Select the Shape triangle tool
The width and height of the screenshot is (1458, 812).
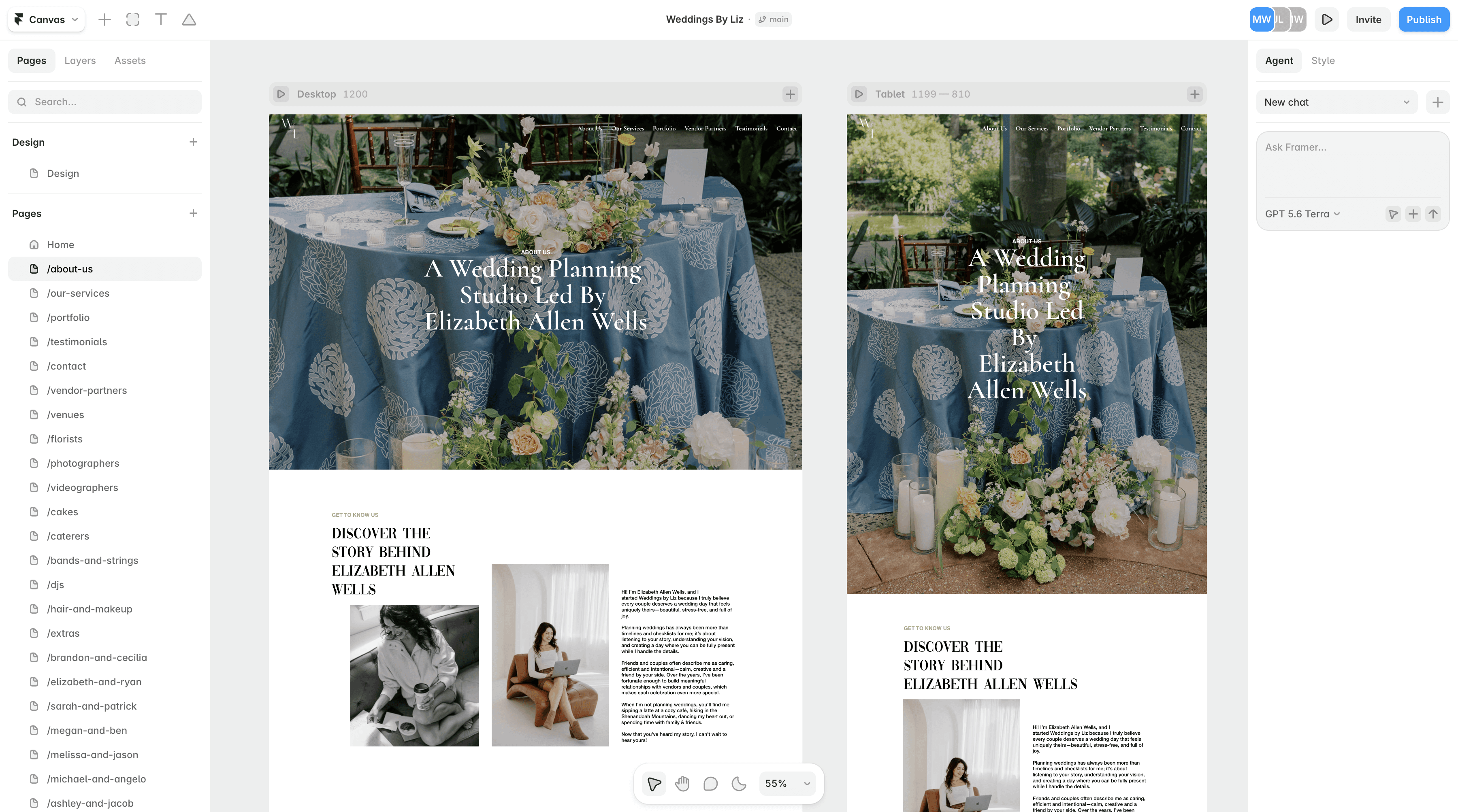[189, 20]
